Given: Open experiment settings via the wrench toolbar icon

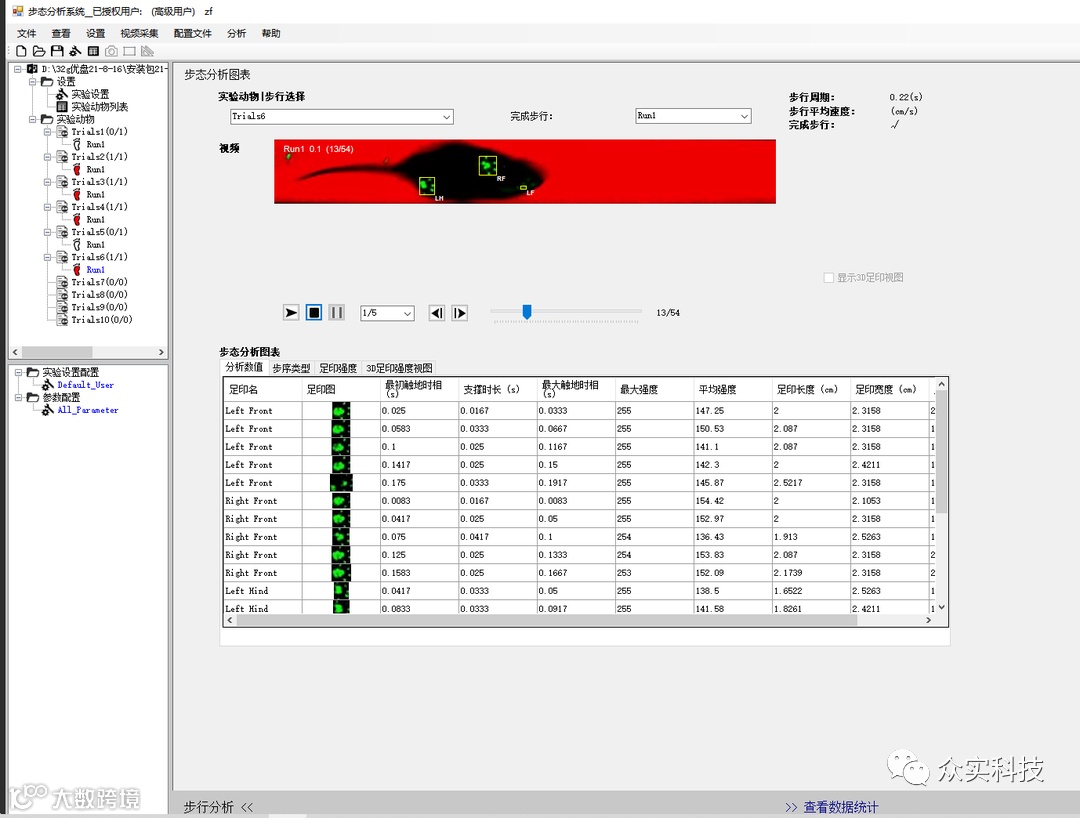Looking at the screenshot, I should [75, 51].
